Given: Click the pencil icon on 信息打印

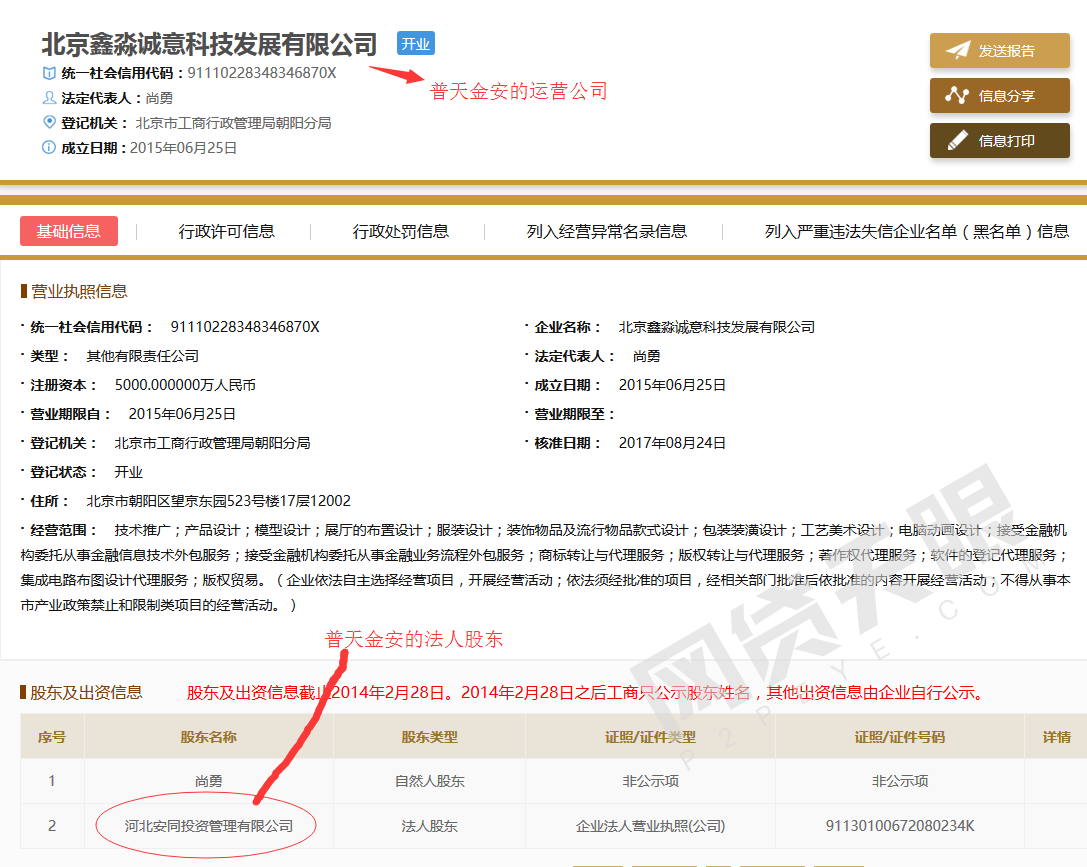Looking at the screenshot, I should pos(957,141).
